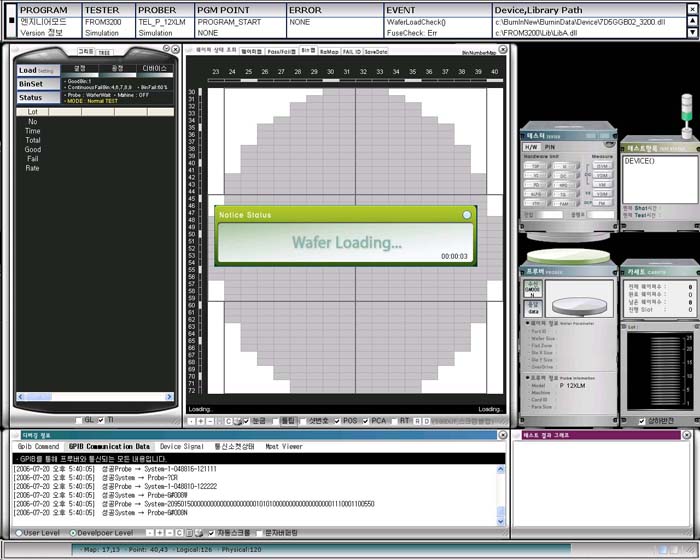The image size is (700, 560).
Task: Switch to the FAIL ID tab
Action: coord(351,52)
